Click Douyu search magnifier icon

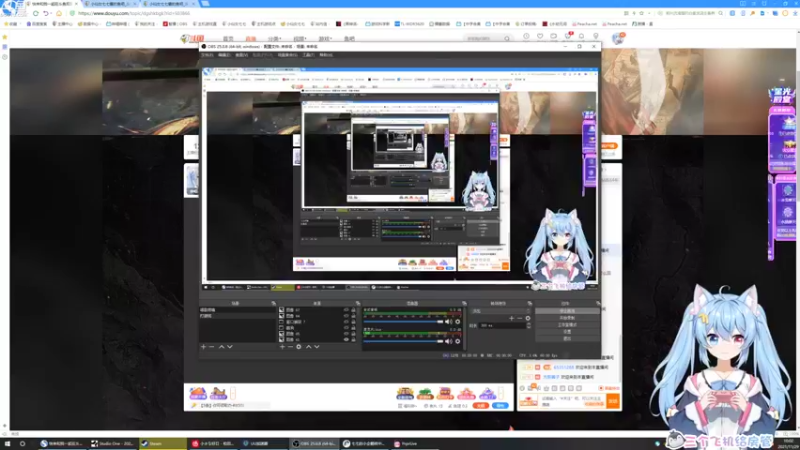(x=507, y=38)
